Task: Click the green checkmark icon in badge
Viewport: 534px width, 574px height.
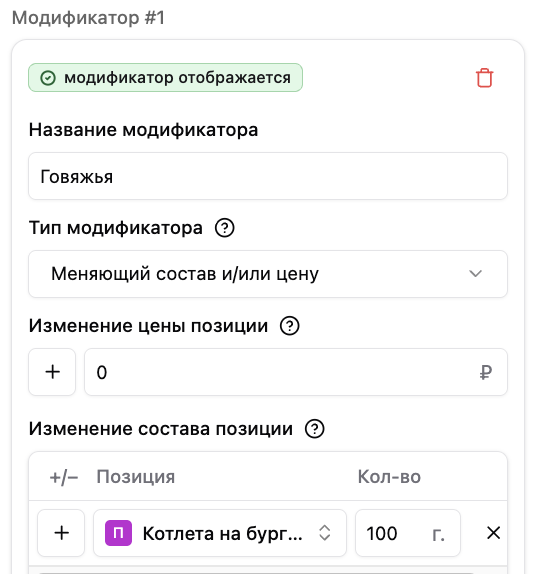Action: (x=48, y=78)
